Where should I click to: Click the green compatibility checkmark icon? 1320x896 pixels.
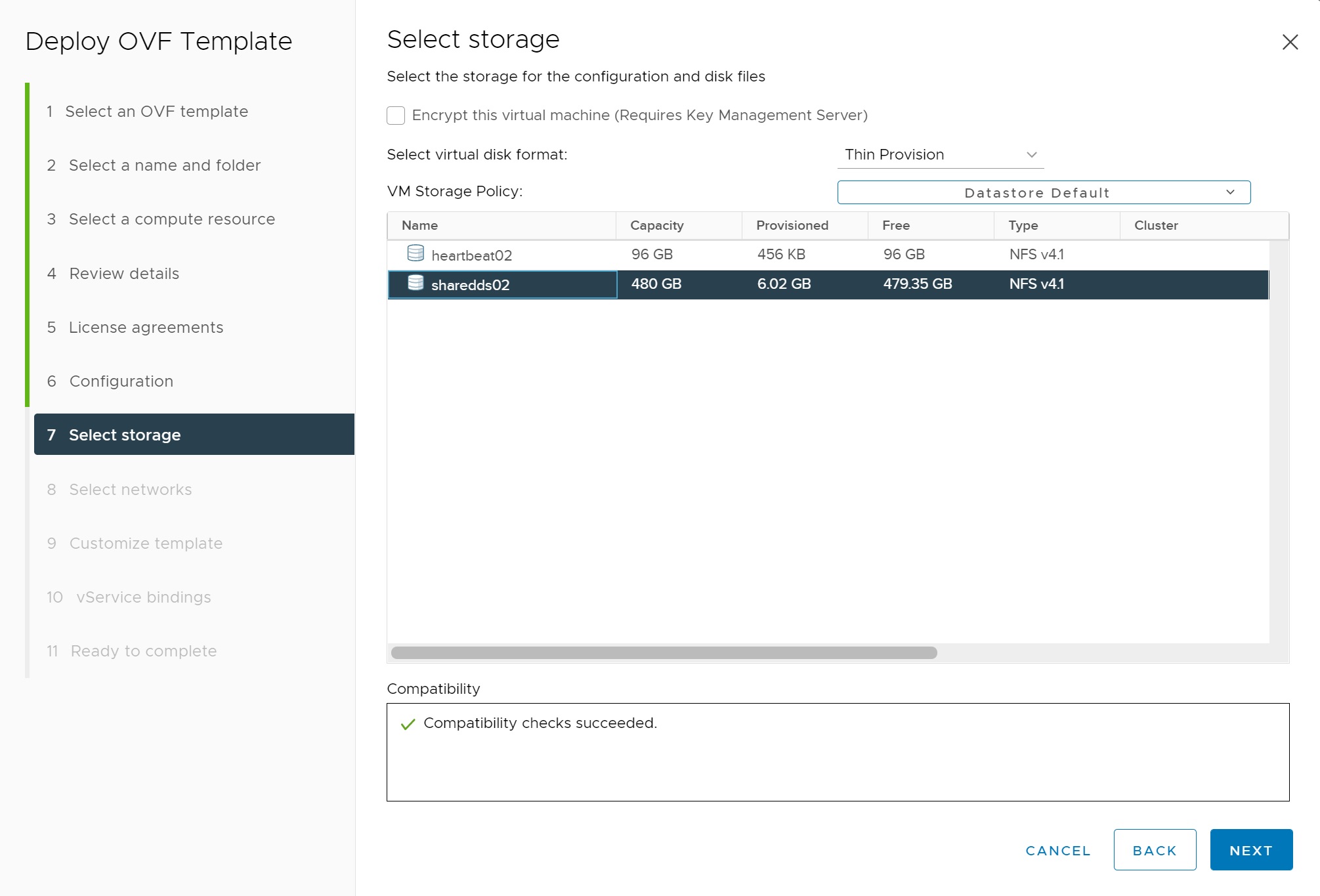pos(408,724)
